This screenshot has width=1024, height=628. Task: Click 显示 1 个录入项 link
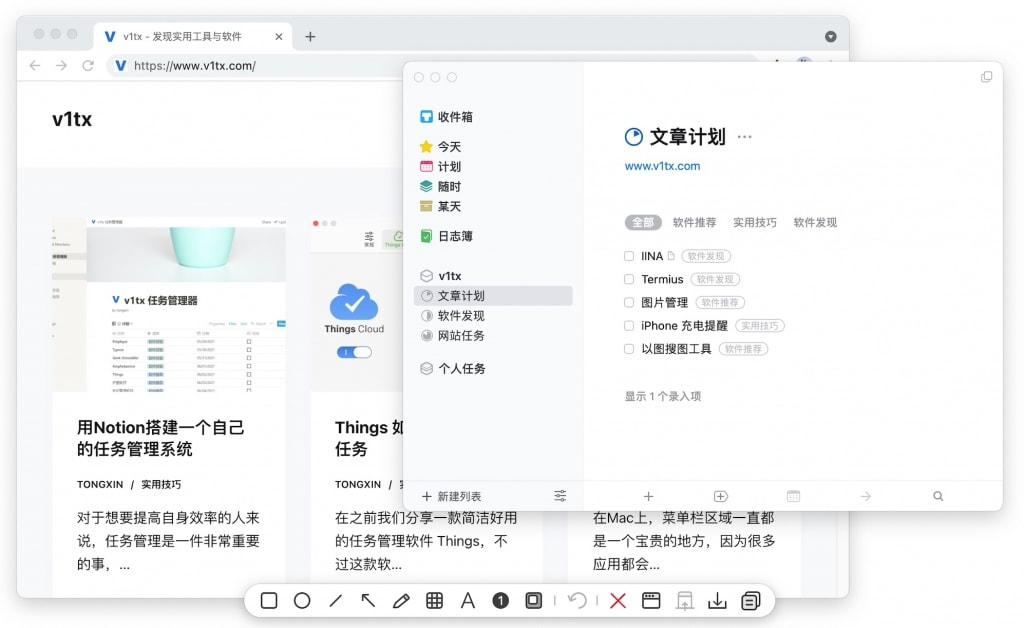663,396
